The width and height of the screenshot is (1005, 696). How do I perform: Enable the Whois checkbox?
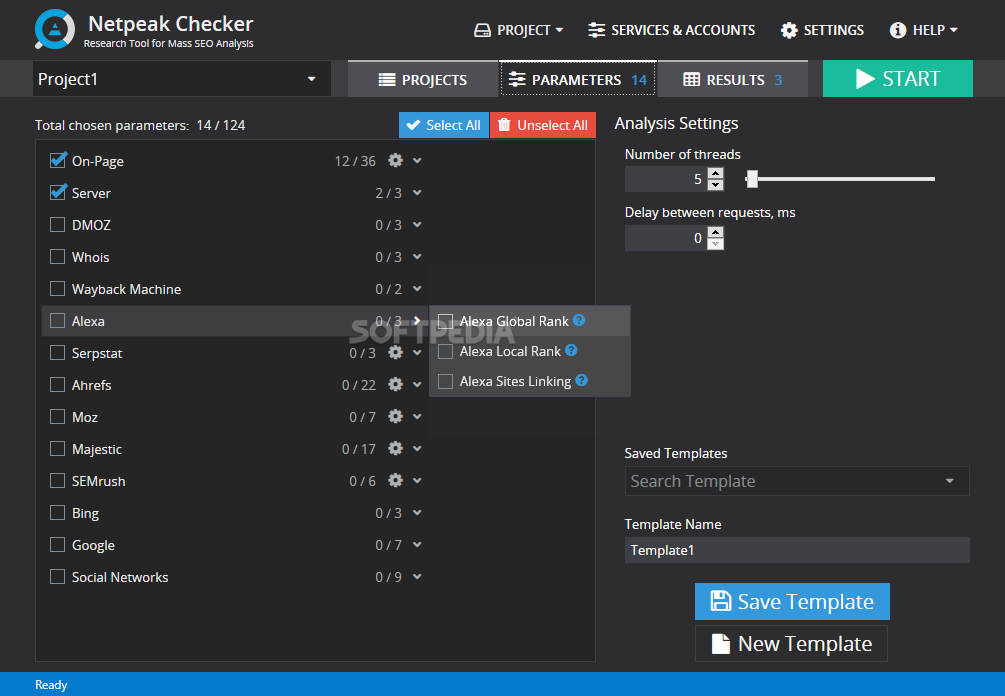tap(58, 256)
